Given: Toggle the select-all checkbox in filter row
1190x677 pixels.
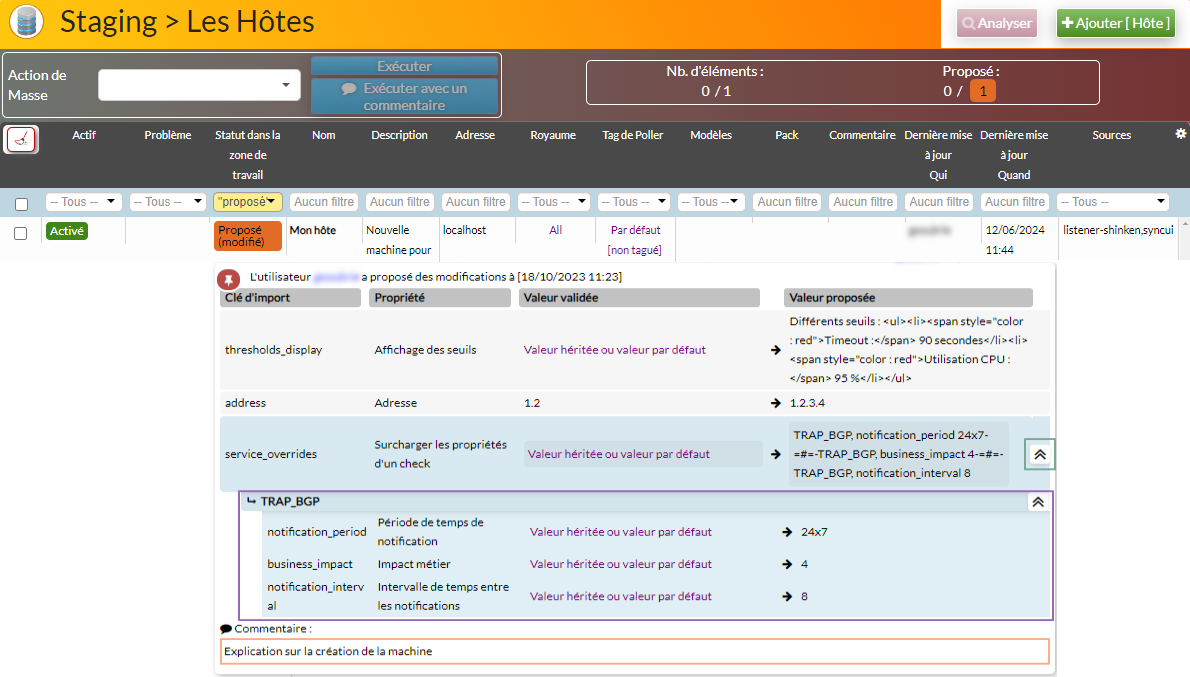Looking at the screenshot, I should [x=21, y=204].
